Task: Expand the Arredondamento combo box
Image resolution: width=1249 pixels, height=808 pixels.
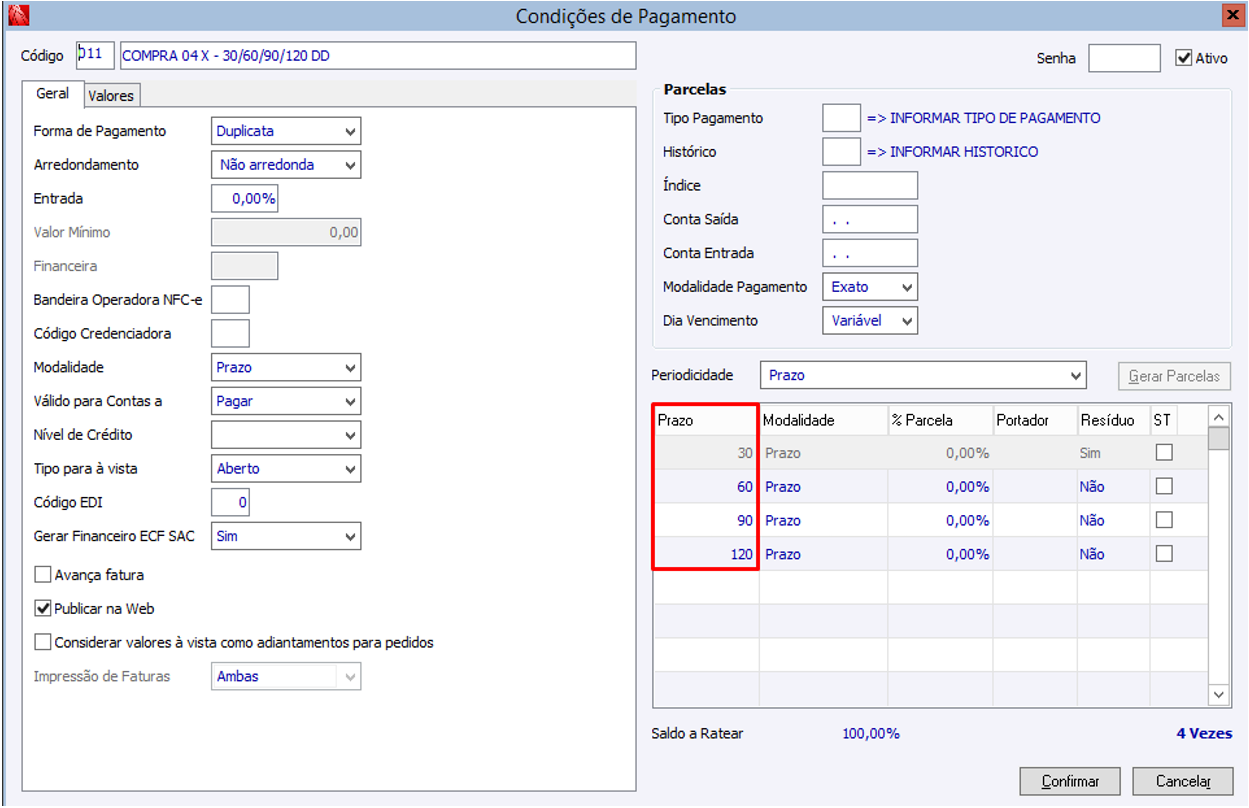Action: (286, 165)
